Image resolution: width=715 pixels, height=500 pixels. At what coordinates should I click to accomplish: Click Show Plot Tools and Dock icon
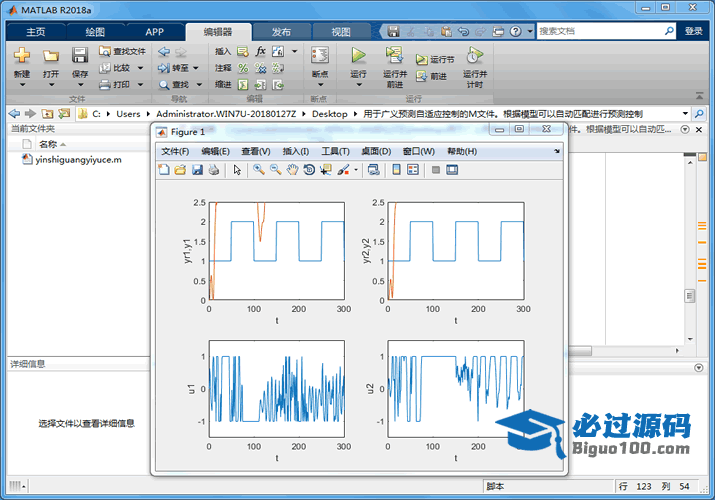click(x=452, y=170)
